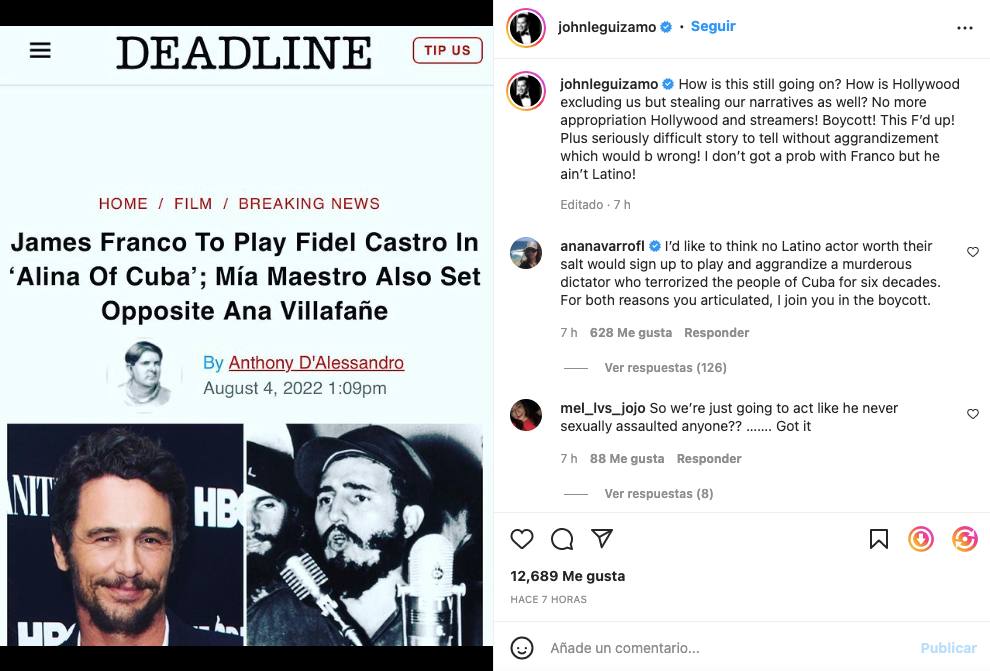Open the emoji picker smiley icon

[522, 648]
